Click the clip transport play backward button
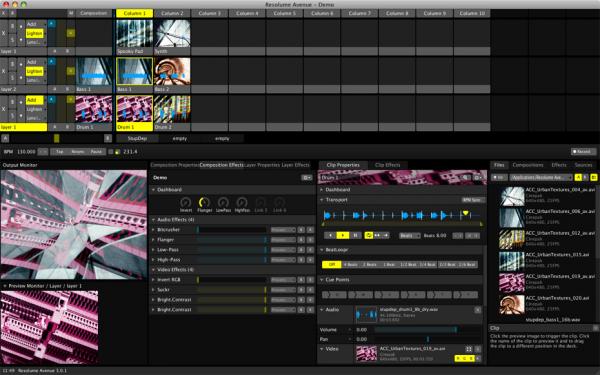The height and width of the screenshot is (375, 600). (330, 235)
